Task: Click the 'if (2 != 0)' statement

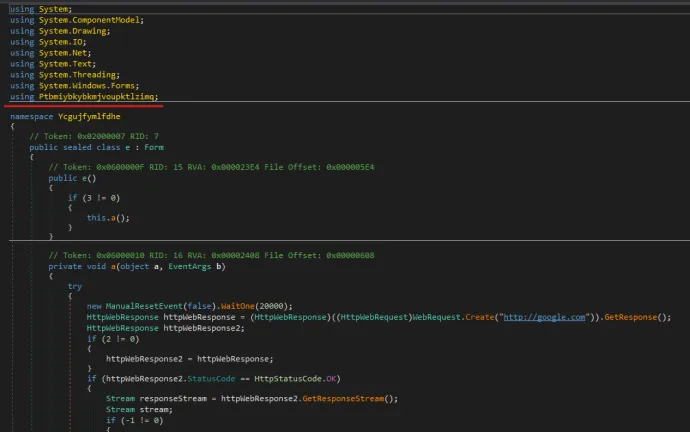Action: pyautogui.click(x=113, y=339)
